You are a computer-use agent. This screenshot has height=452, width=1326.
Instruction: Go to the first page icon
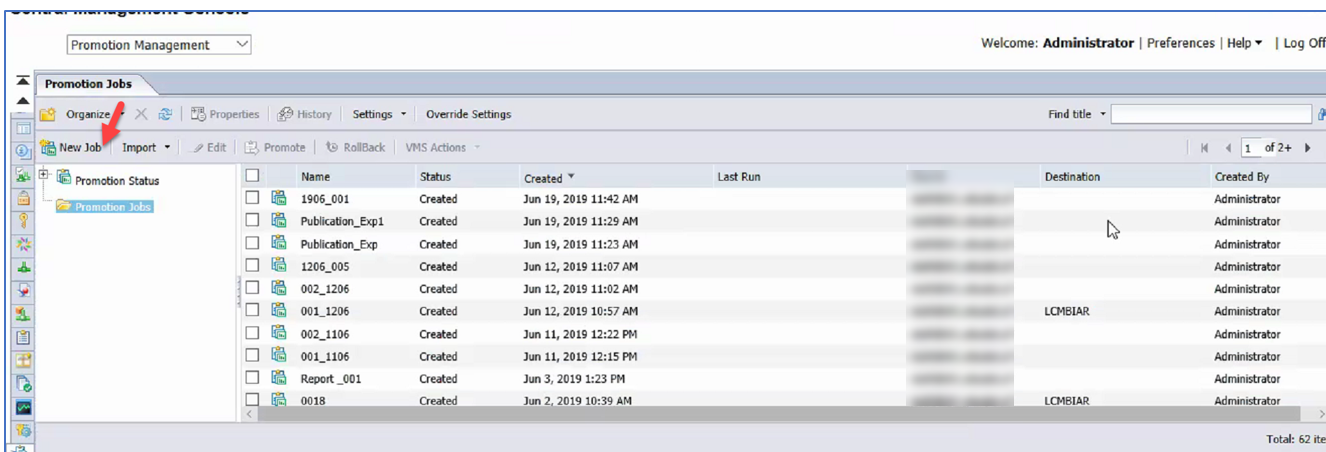1205,148
